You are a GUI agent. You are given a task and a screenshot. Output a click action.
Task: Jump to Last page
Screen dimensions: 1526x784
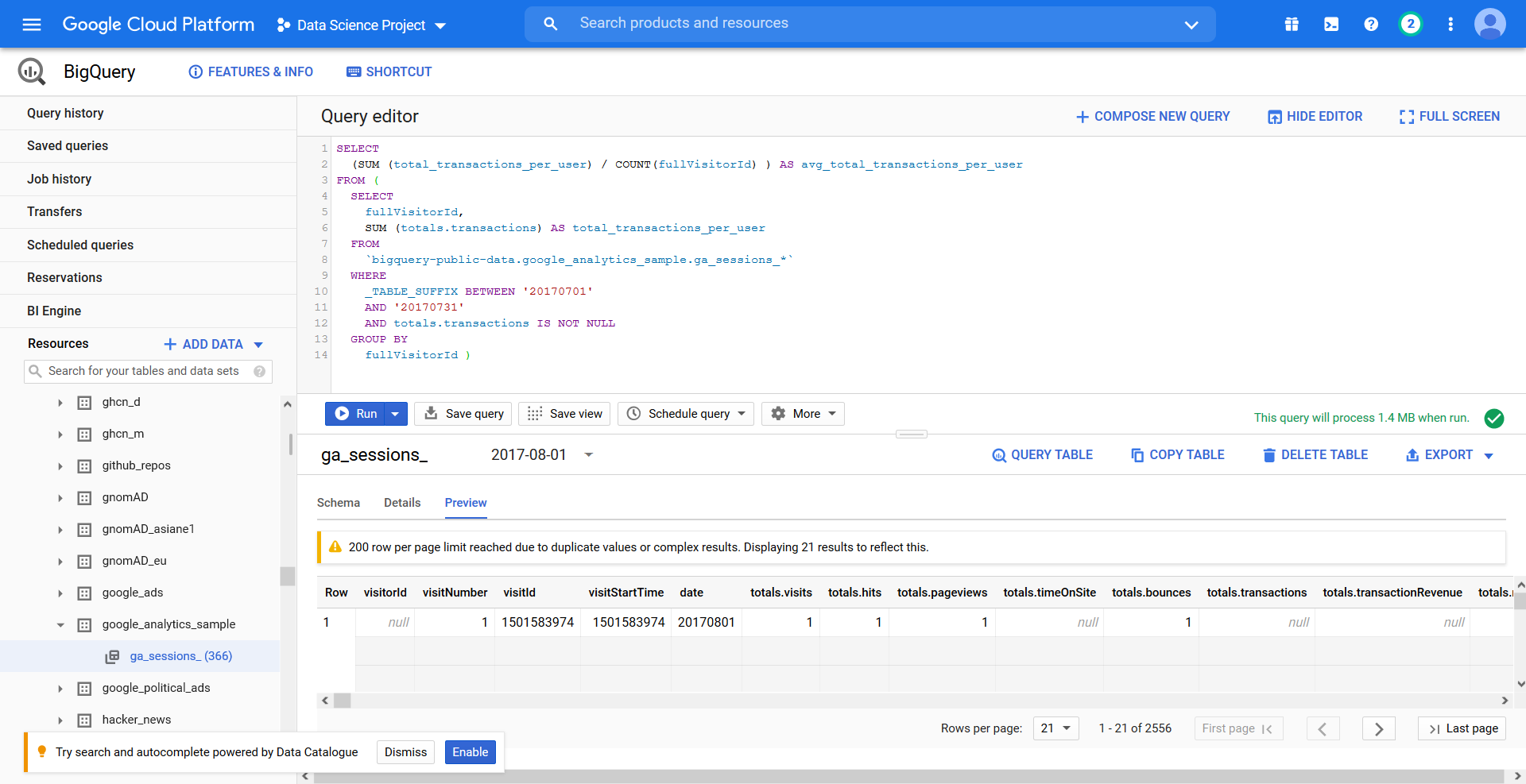1462,728
